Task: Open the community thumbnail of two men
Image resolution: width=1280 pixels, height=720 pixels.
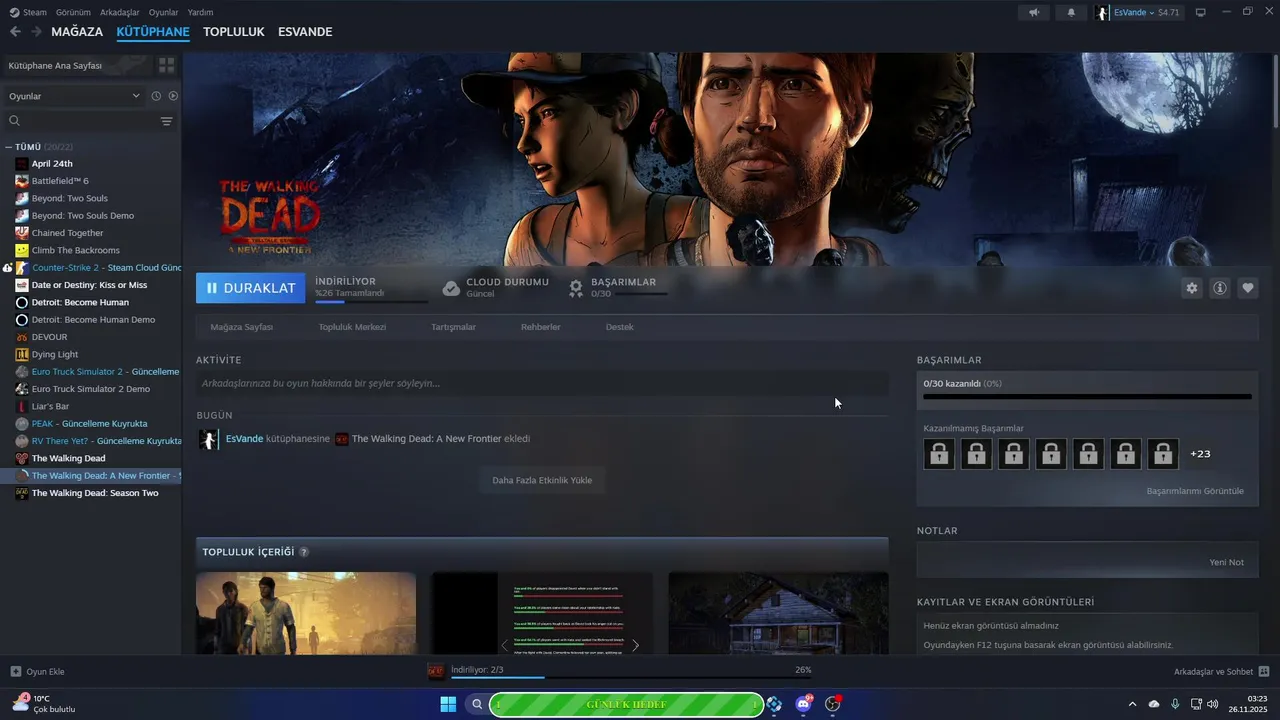Action: [306, 613]
